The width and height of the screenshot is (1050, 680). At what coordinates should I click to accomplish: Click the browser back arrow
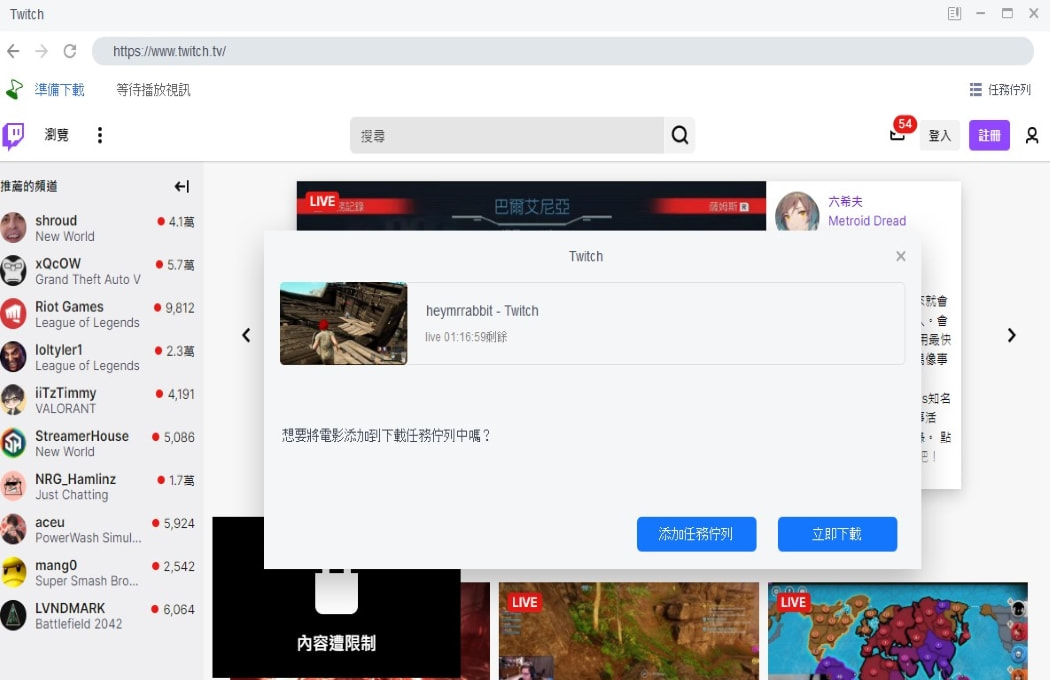tap(13, 51)
